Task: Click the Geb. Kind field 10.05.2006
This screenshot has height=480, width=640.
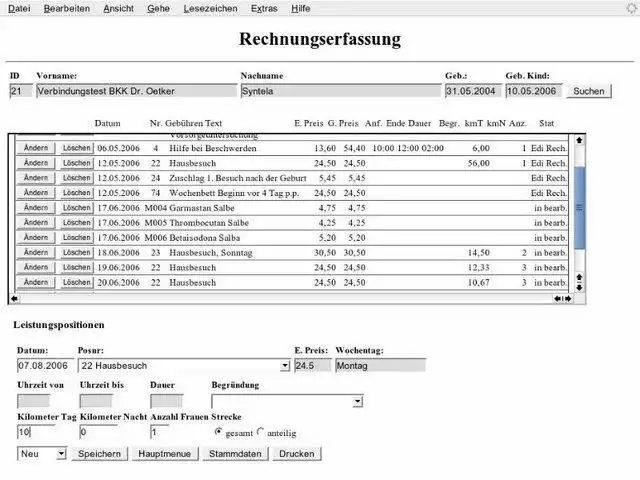Action: pyautogui.click(x=534, y=91)
